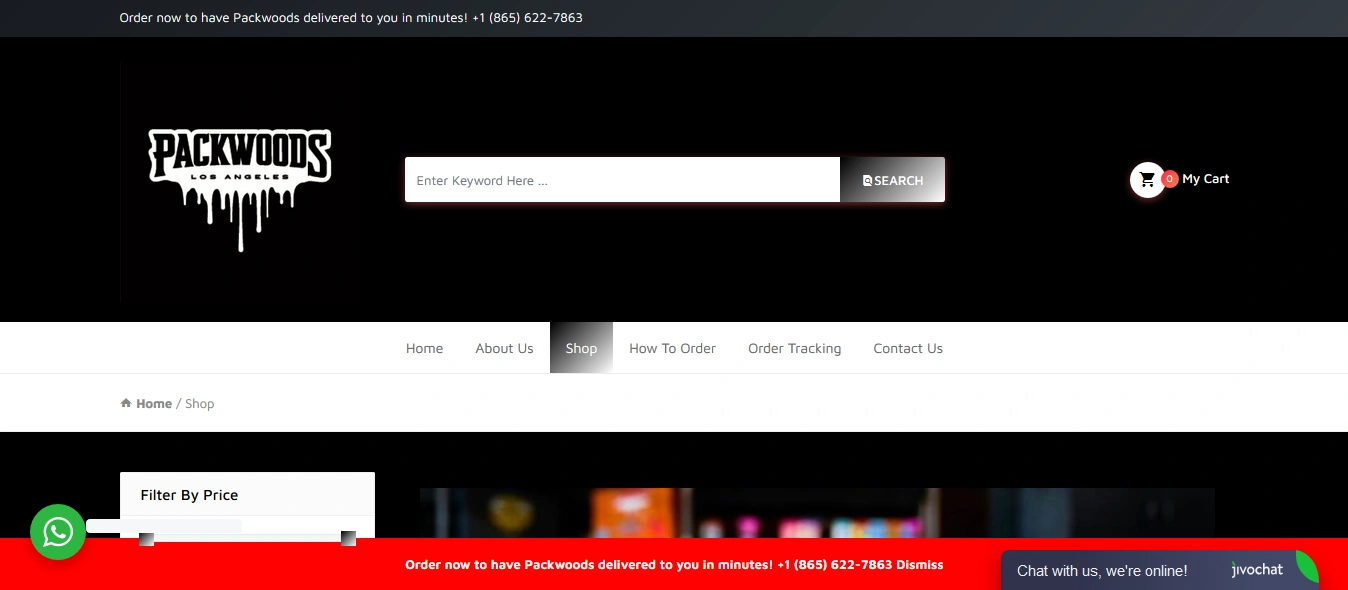Click the Packwoods Los Angeles logo
Screen dimensions: 1348x590
pos(240,183)
